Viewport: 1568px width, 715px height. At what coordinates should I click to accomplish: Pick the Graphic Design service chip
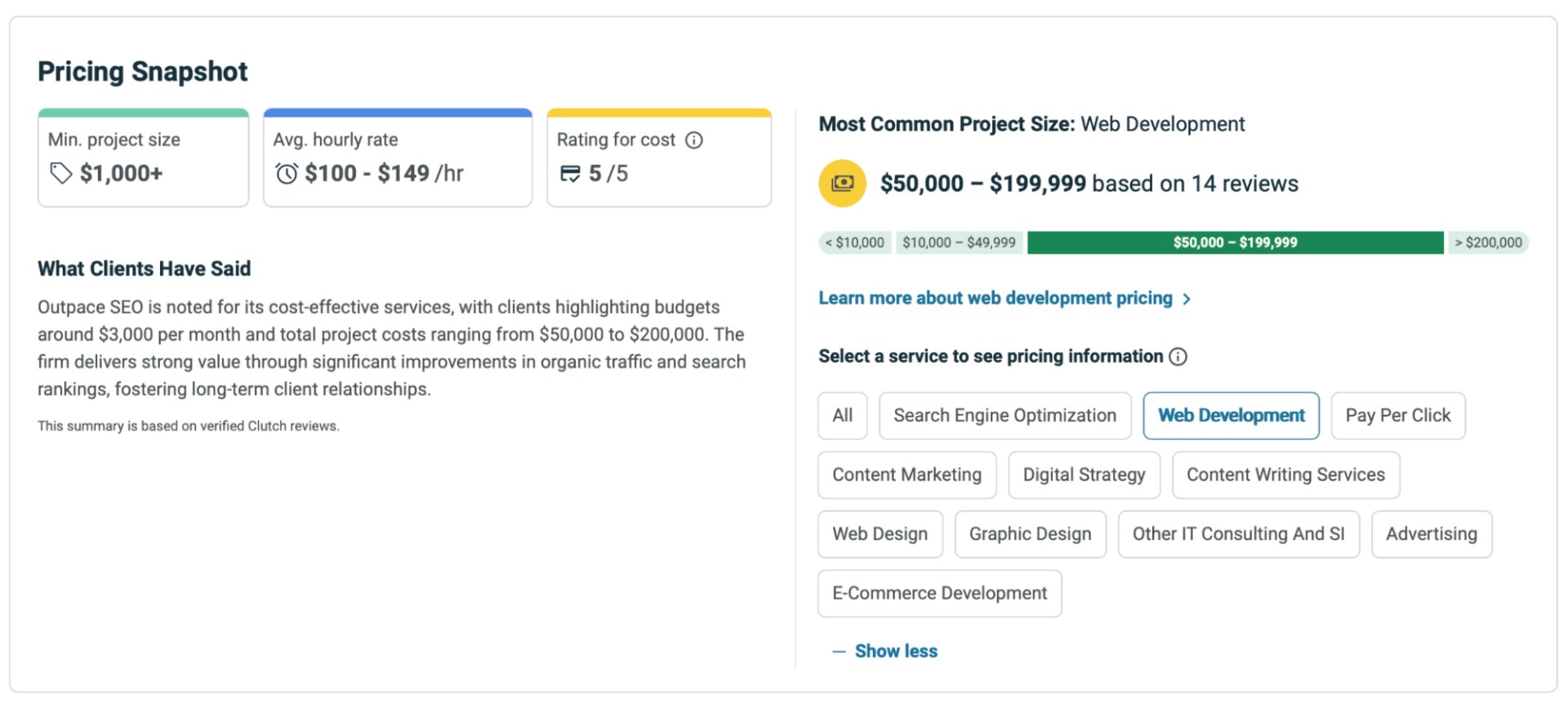coord(1030,534)
